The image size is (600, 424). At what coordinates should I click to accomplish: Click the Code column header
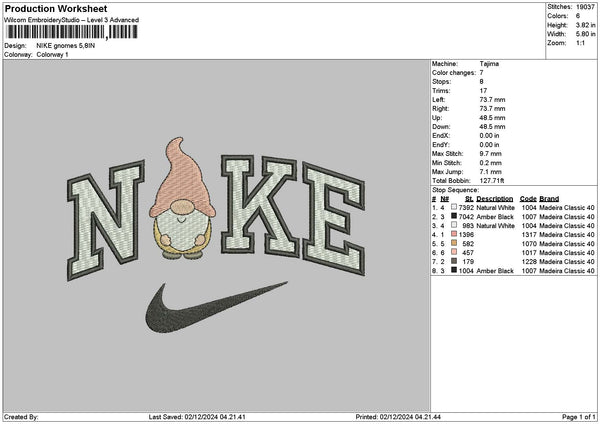(528, 199)
